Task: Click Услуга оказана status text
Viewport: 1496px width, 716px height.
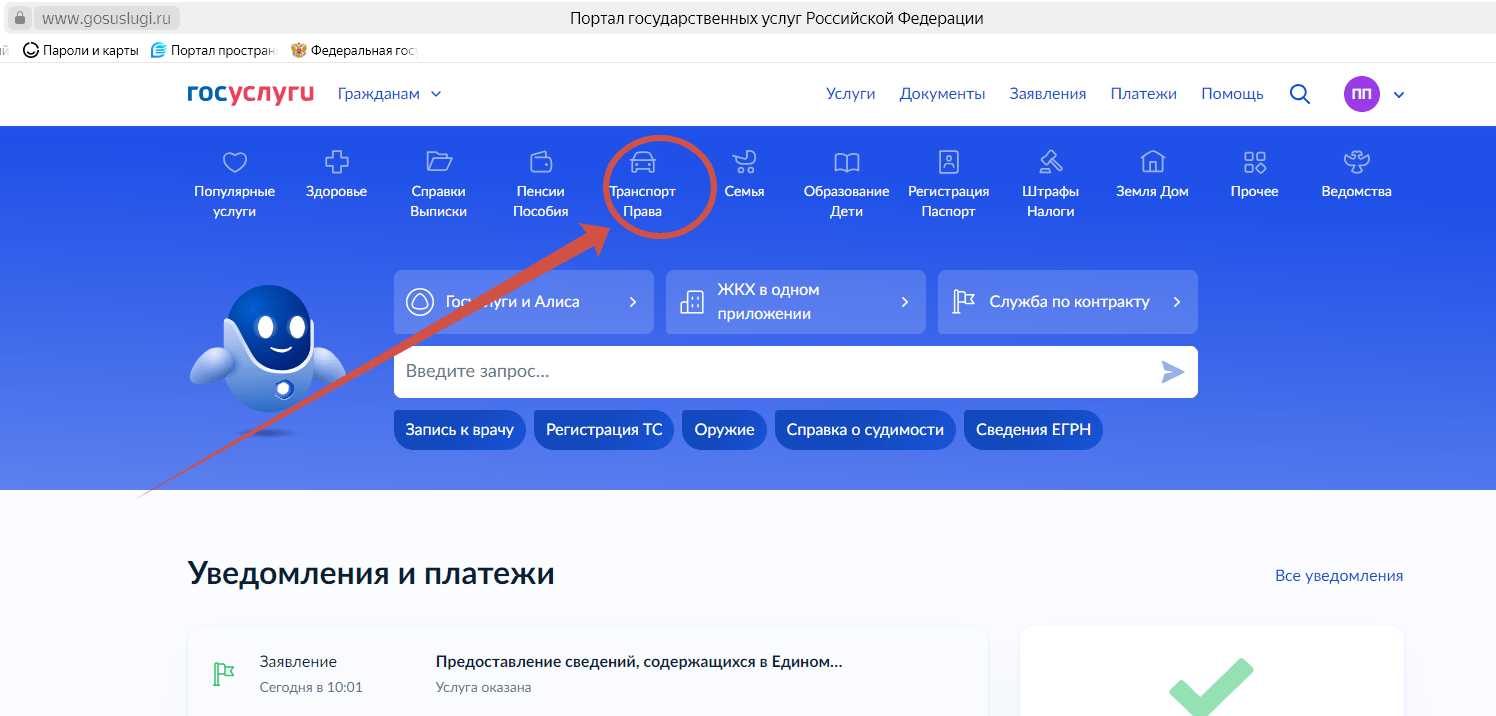Action: (x=484, y=688)
